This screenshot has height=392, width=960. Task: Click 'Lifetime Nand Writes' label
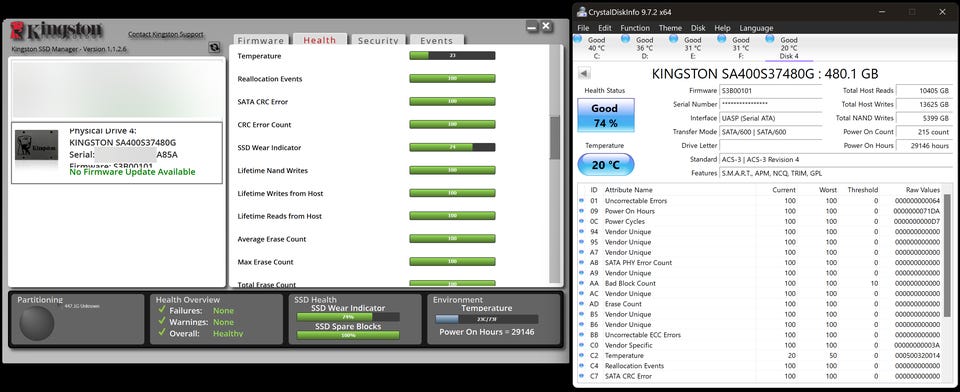(x=272, y=170)
